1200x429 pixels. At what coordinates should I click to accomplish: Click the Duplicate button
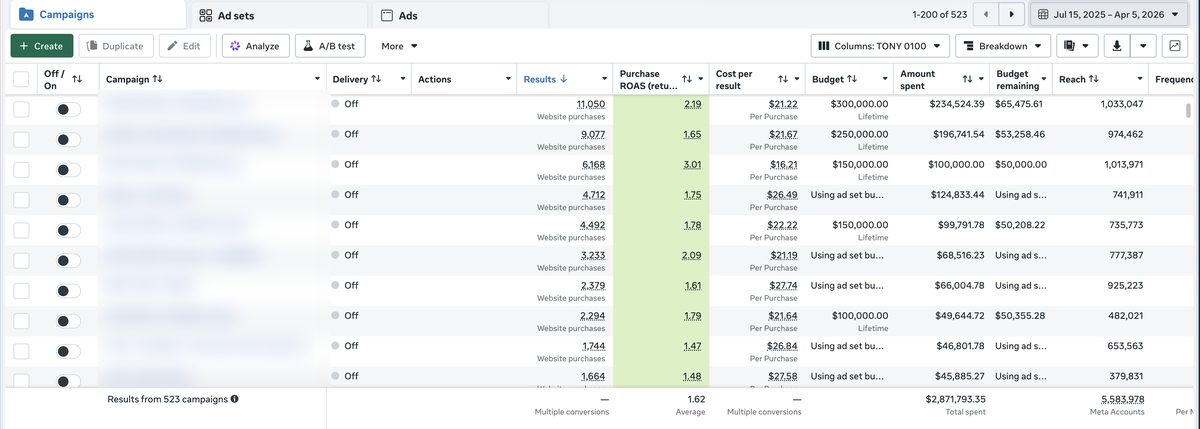[x=116, y=46]
